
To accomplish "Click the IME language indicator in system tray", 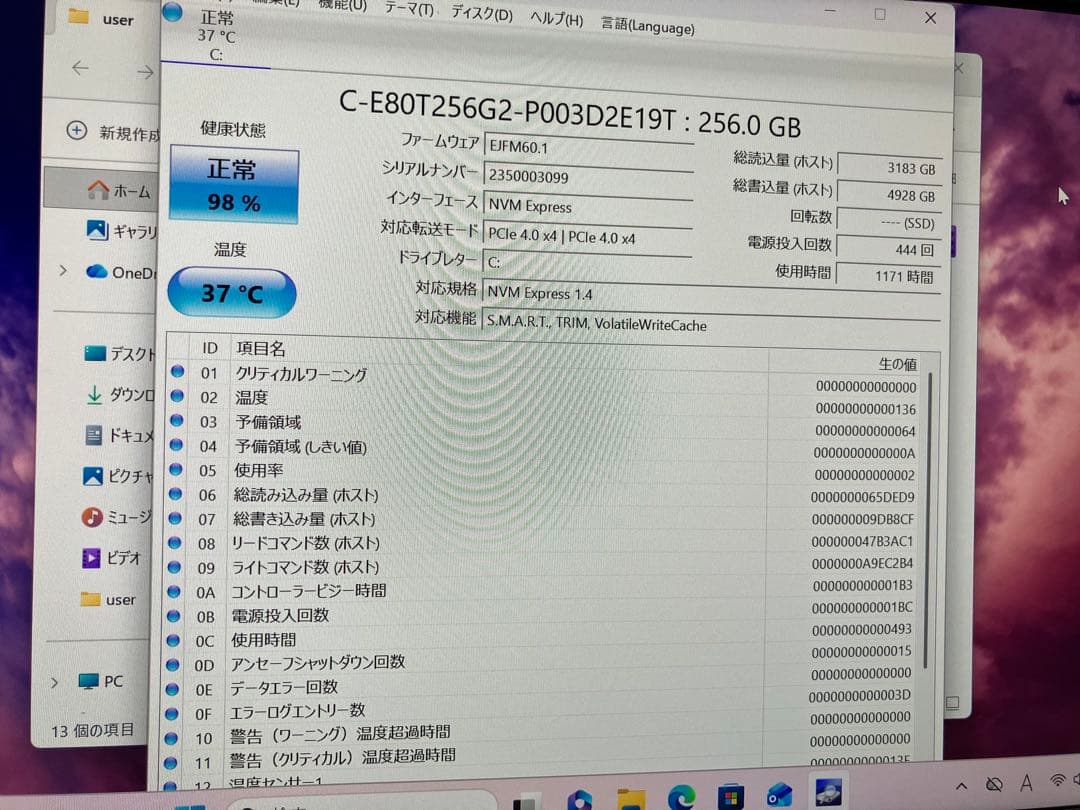I will [1027, 785].
